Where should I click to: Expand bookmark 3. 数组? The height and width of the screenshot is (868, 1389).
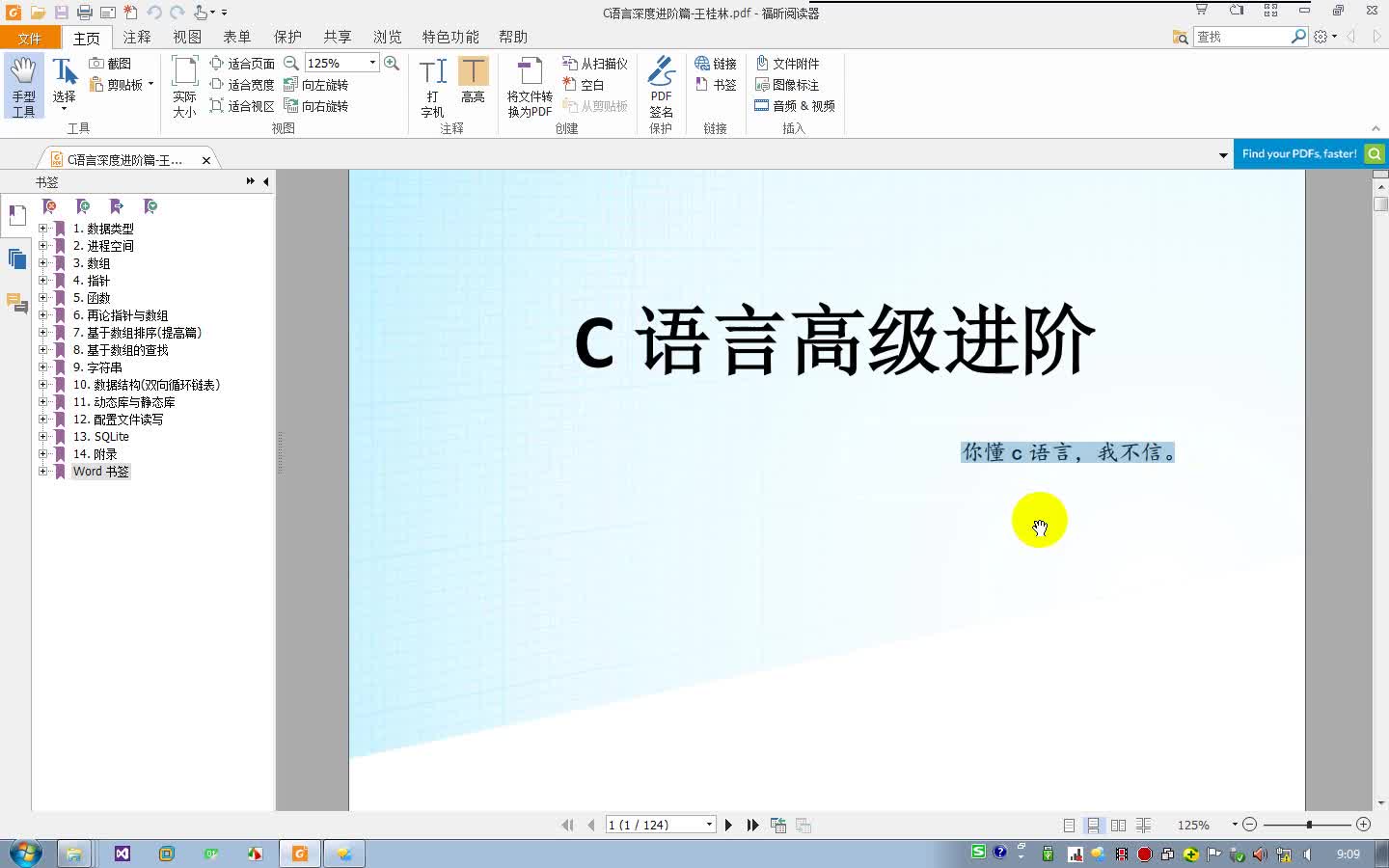42,263
